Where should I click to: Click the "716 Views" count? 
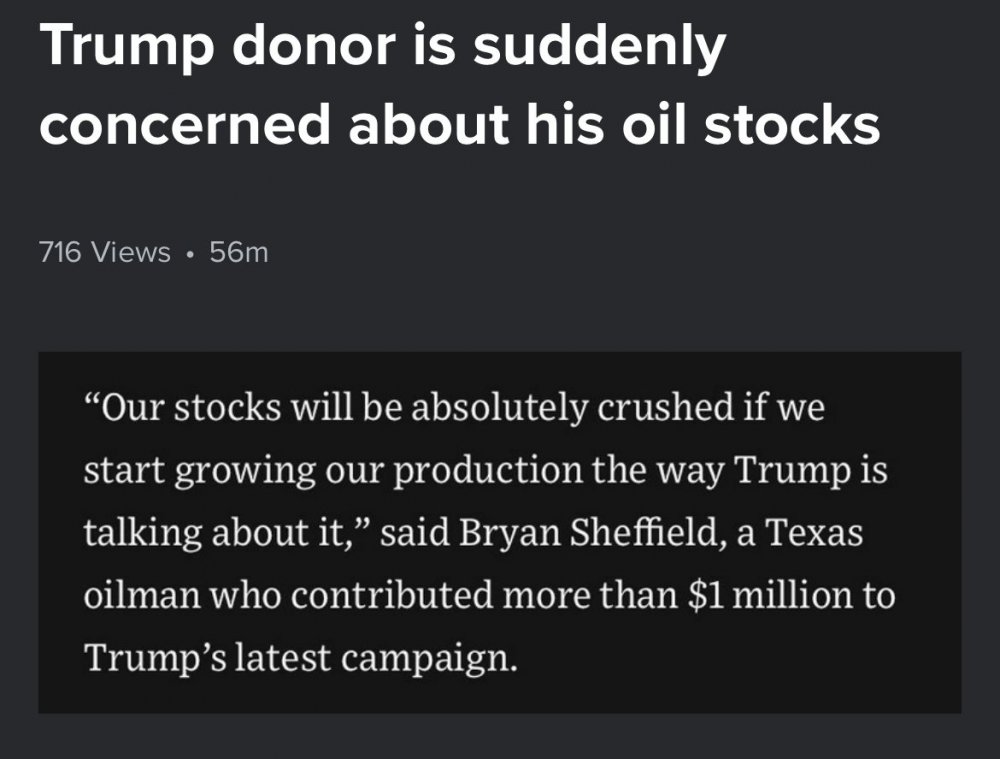point(105,253)
